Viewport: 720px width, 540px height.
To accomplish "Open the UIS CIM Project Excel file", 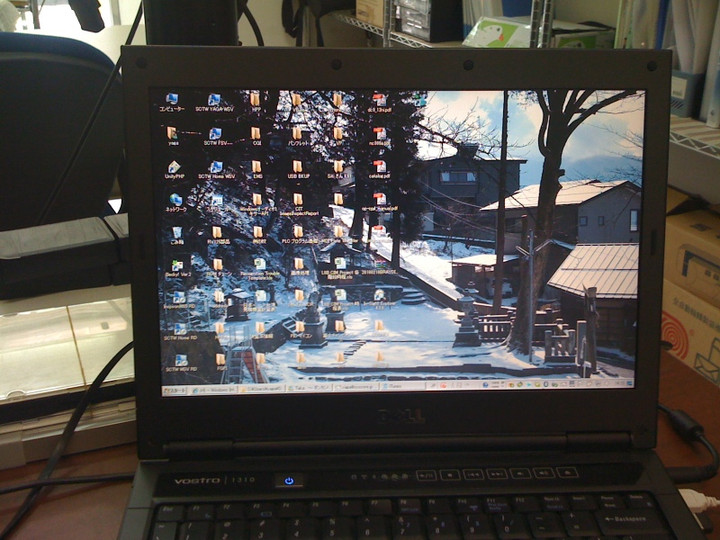I will pos(340,268).
